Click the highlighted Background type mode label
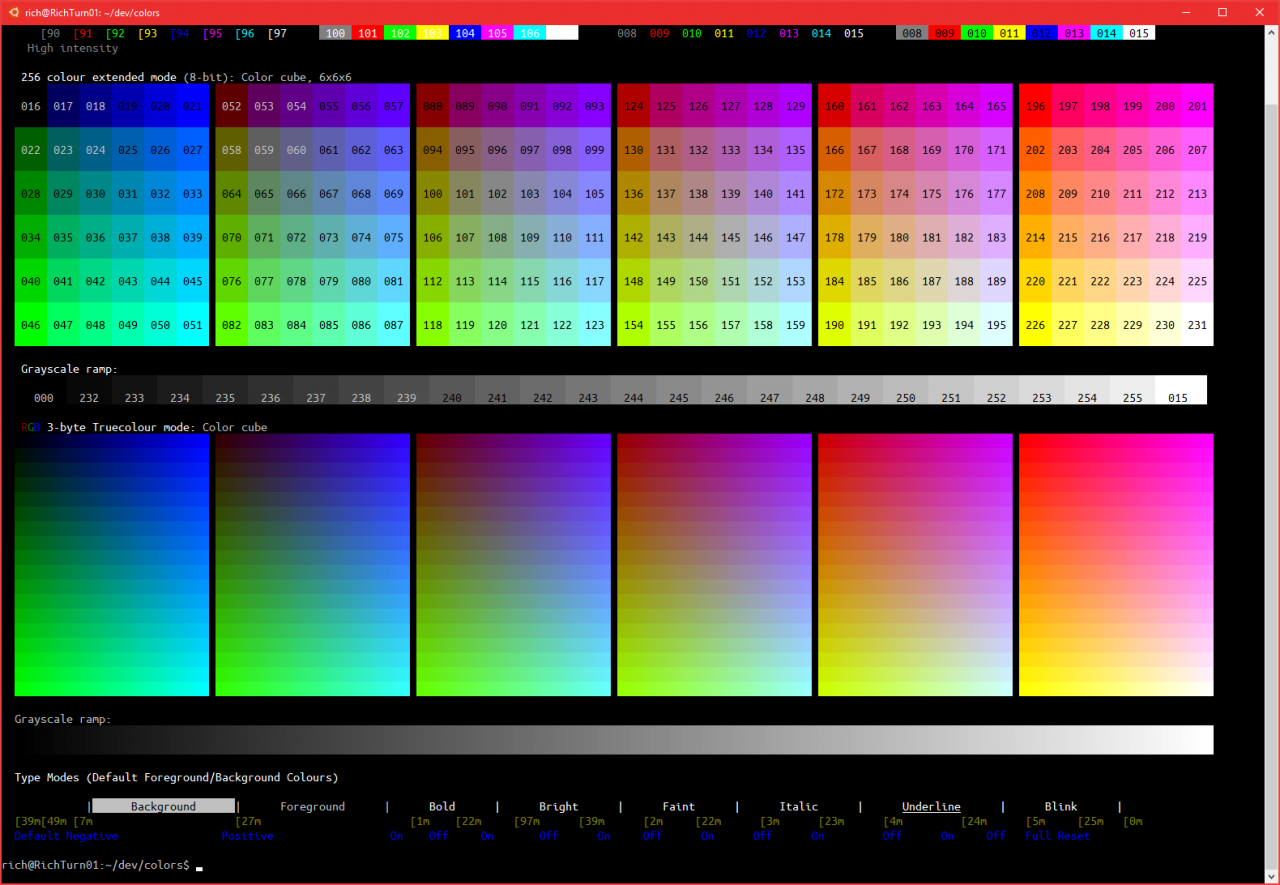The width and height of the screenshot is (1280, 885). (x=164, y=806)
